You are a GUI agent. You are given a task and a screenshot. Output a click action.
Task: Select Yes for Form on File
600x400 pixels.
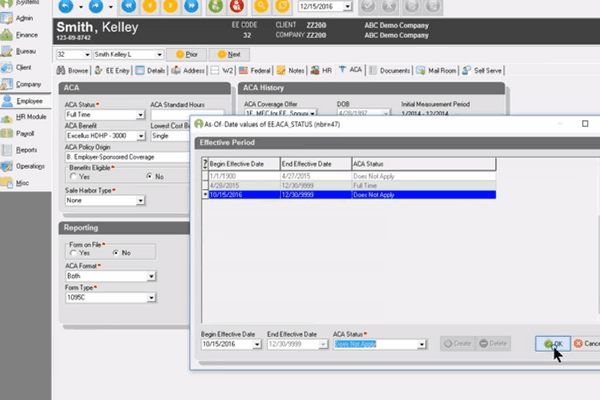73,253
